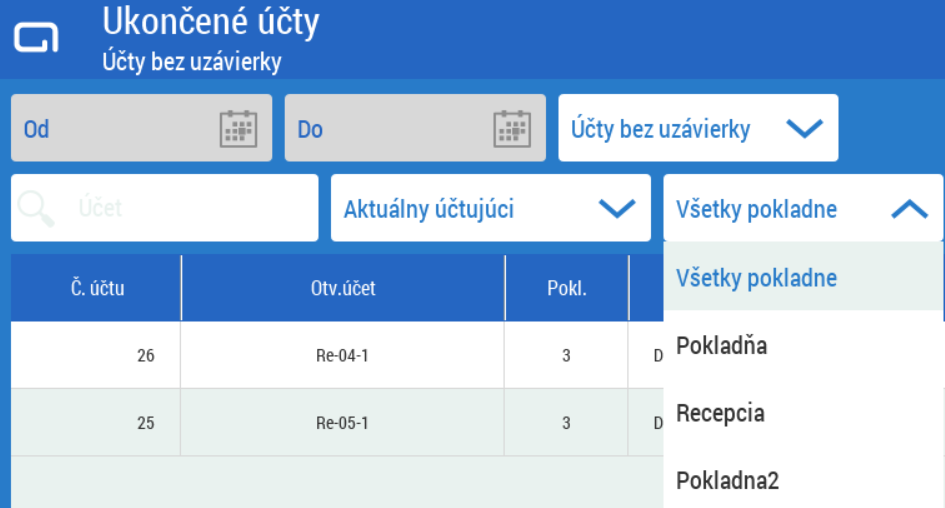This screenshot has height=508, width=945.
Task: Click the app logo icon in header
Action: [x=36, y=38]
